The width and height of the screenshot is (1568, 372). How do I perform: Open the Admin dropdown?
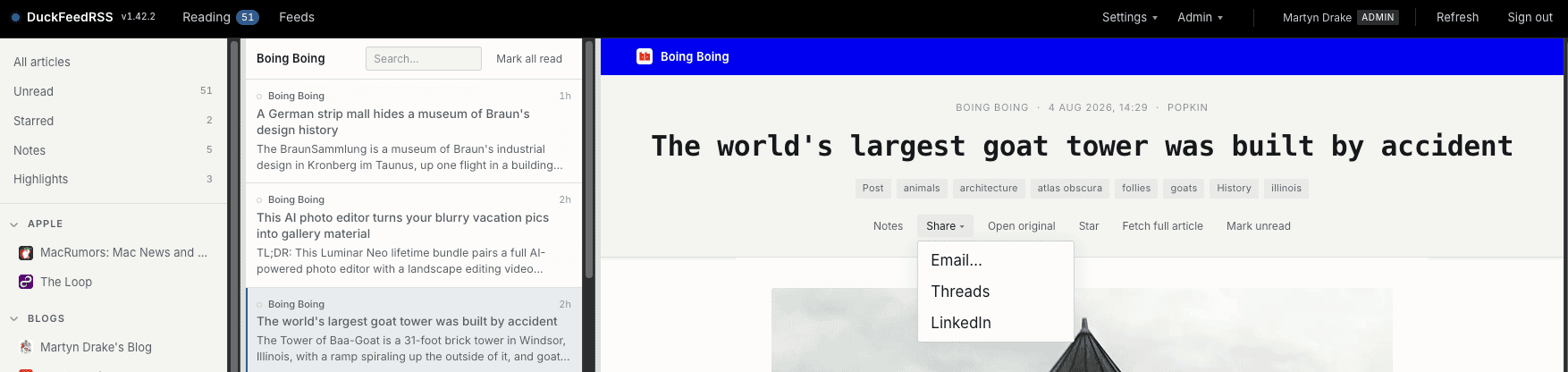pyautogui.click(x=1200, y=17)
